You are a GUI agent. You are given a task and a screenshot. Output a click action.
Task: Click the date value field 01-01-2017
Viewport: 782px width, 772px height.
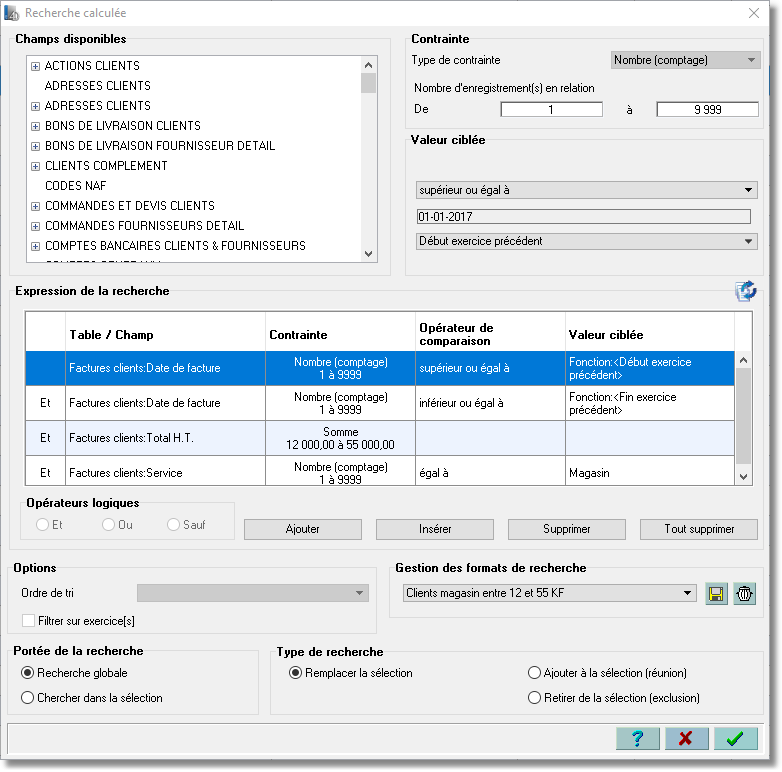[x=583, y=216]
